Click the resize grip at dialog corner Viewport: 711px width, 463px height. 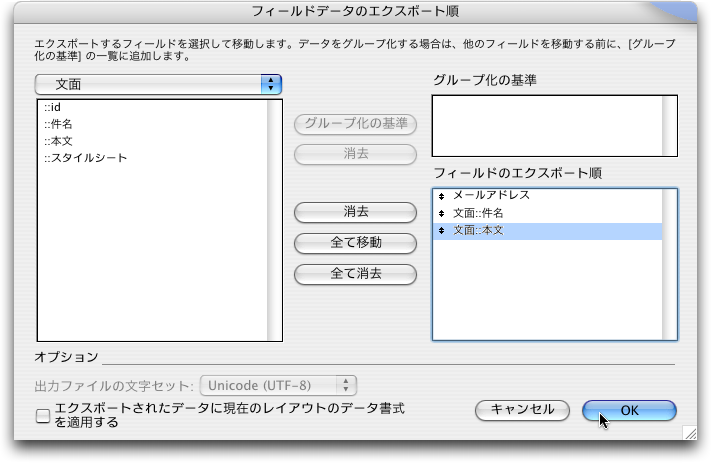pos(689,434)
